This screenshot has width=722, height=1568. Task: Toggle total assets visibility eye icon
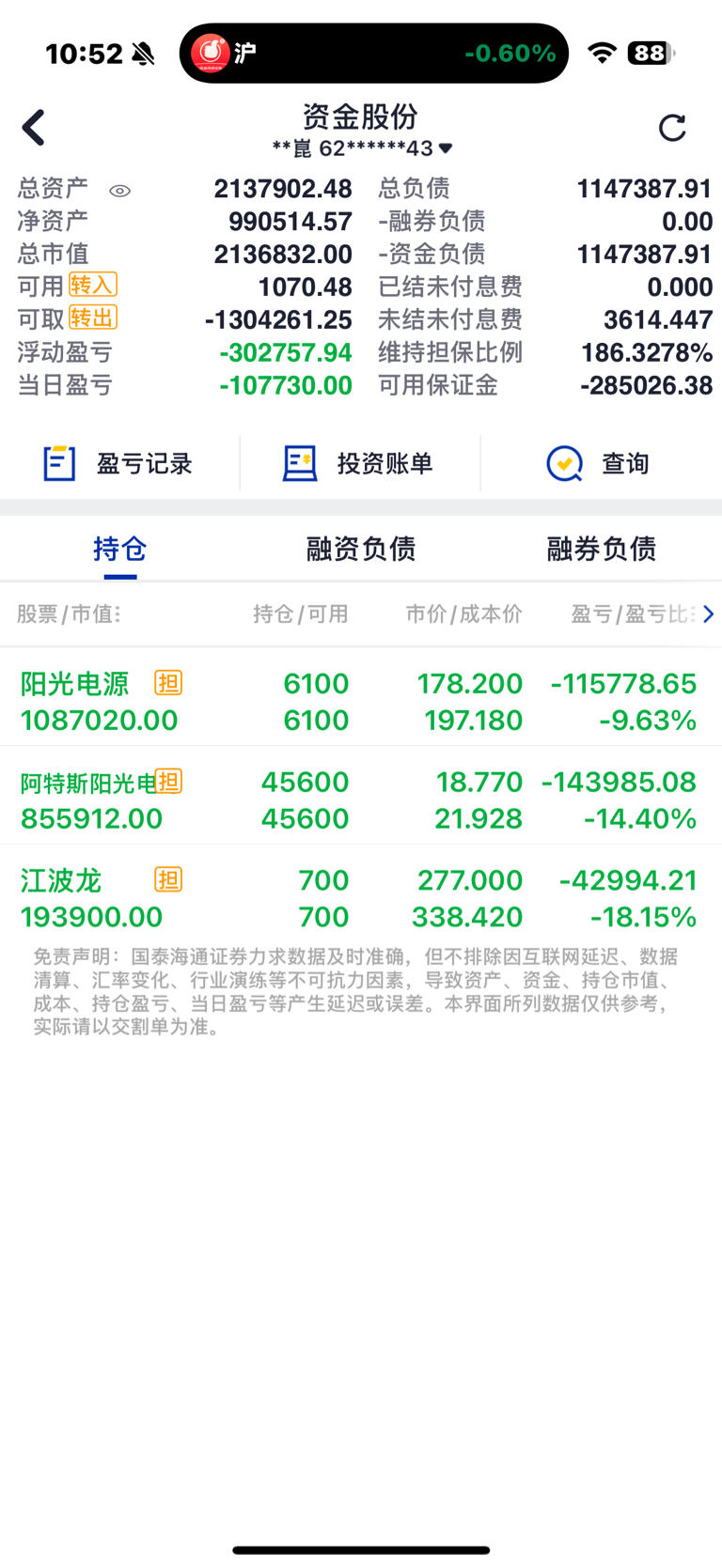coord(119,191)
